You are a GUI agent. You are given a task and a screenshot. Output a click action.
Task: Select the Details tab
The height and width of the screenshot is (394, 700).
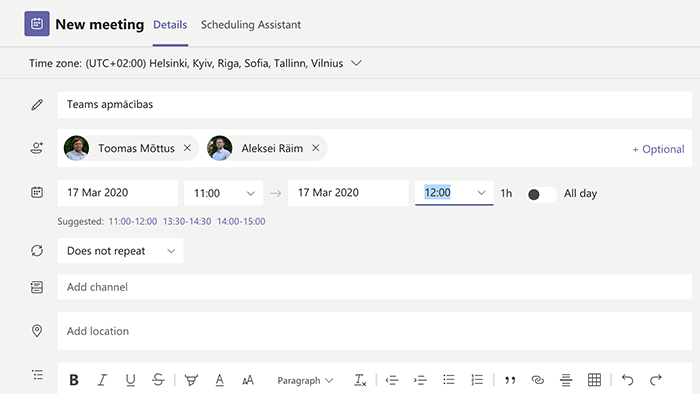click(x=170, y=25)
